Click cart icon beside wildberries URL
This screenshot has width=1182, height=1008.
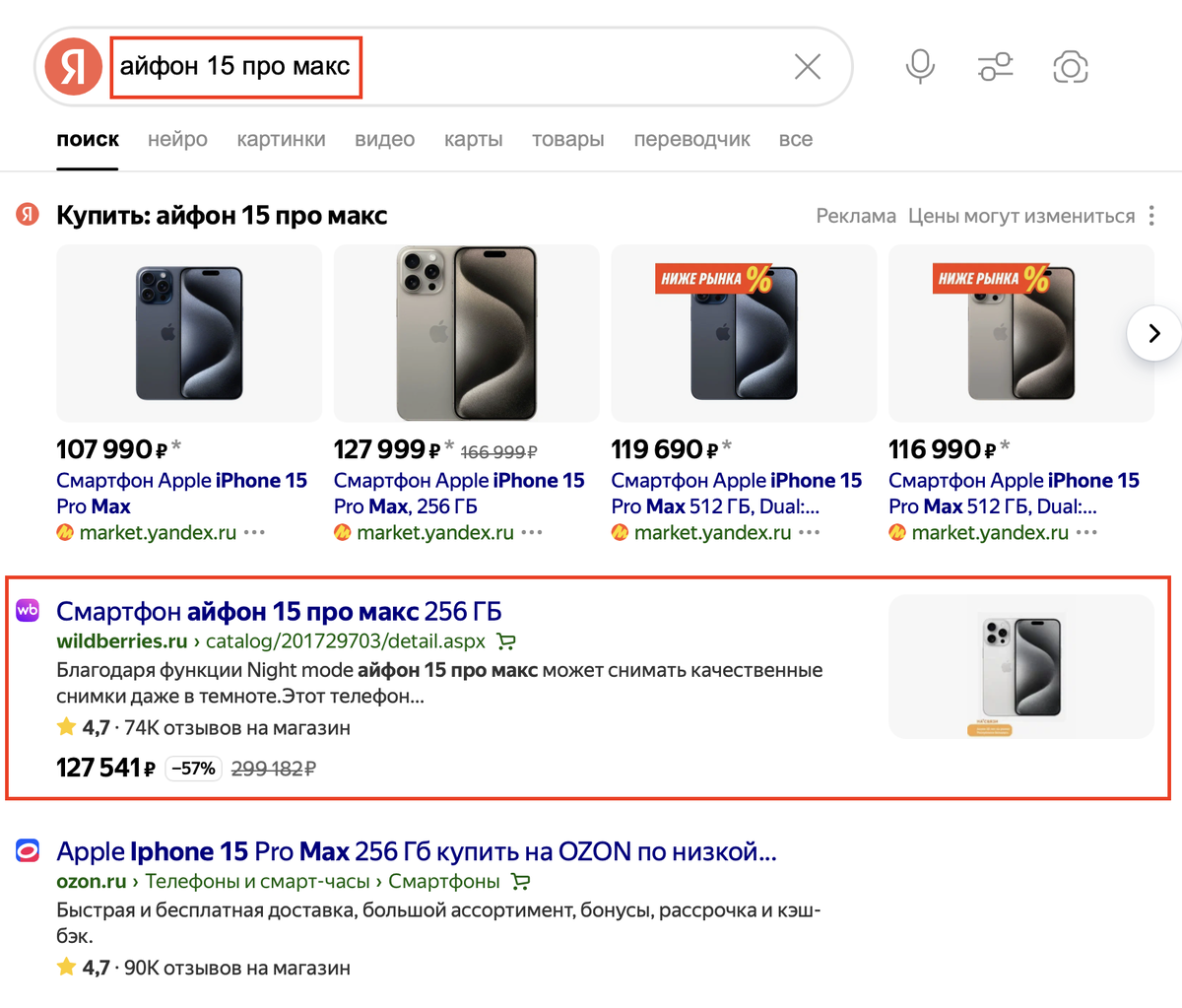click(506, 641)
